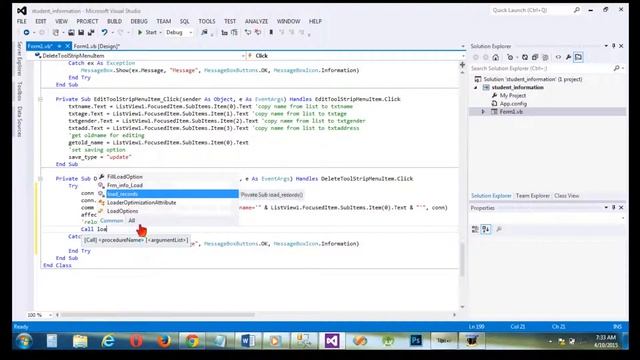Switch to the Form1.vb [Design] tab
Image resolution: width=640 pixels, height=360 pixels.
coord(96,46)
